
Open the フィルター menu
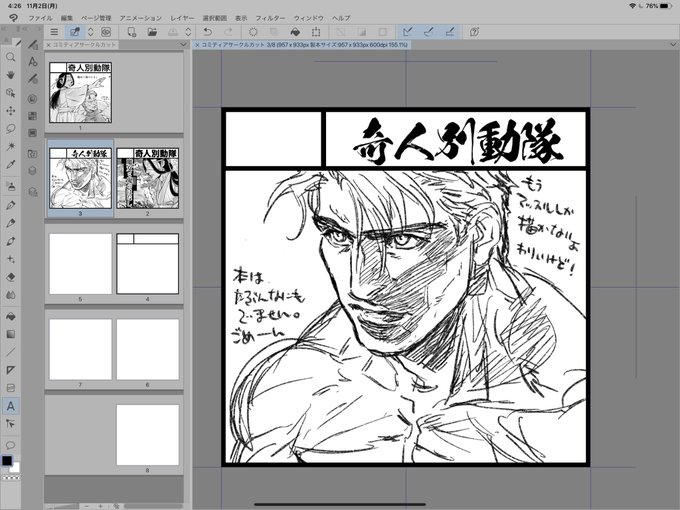270,18
